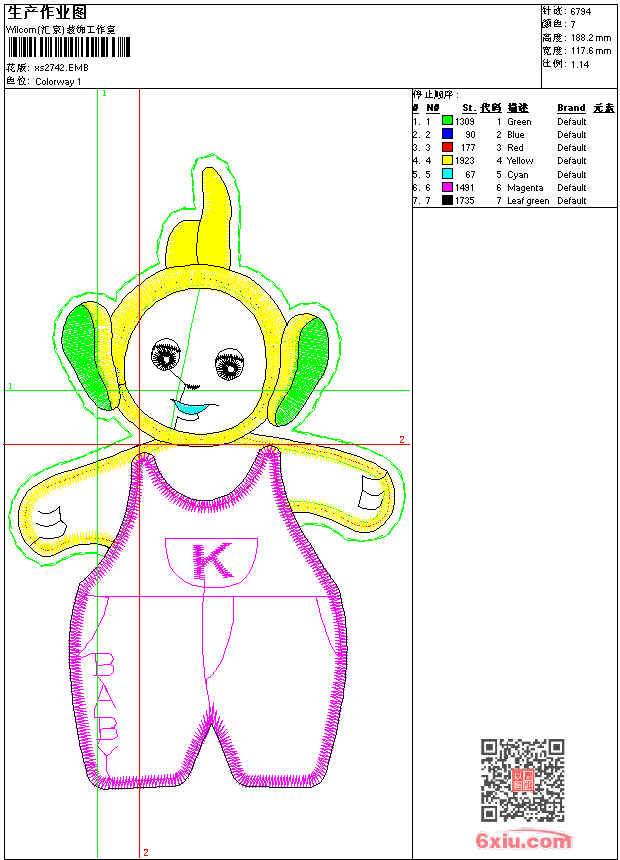This screenshot has height=860, width=620.
Task: Click the 'Blue' description text
Action: pyautogui.click(x=516, y=134)
